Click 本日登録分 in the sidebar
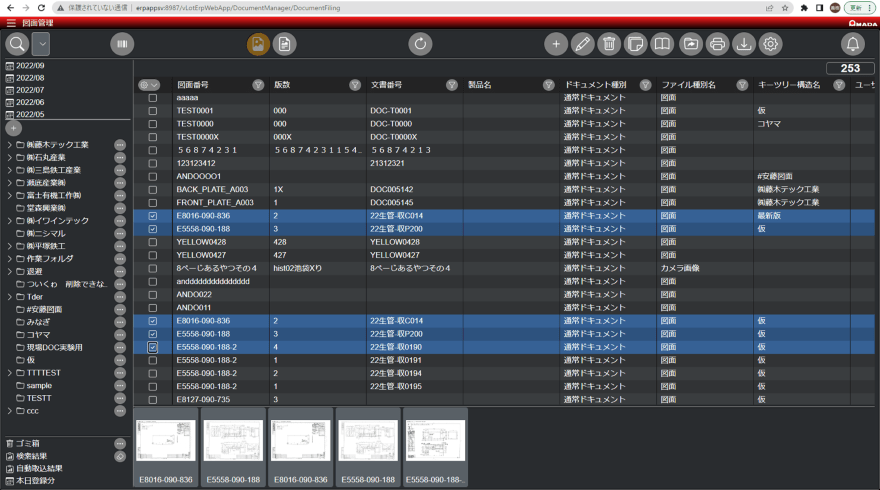880x490 pixels. tap(34, 481)
